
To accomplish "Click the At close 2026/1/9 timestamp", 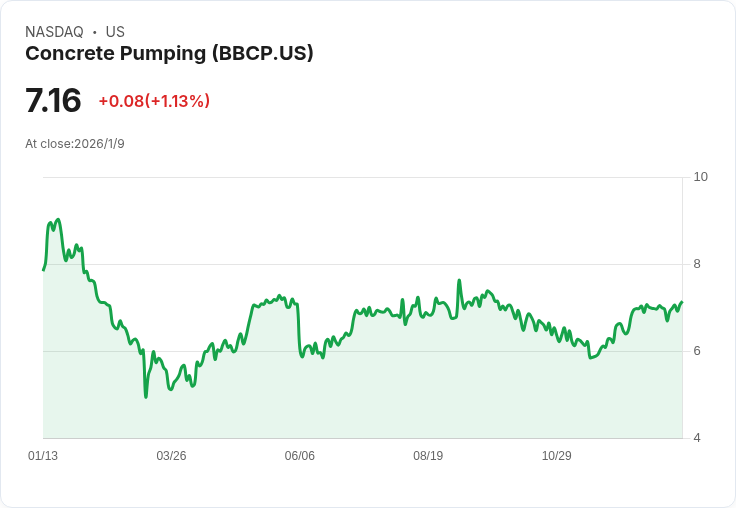I will click(75, 144).
